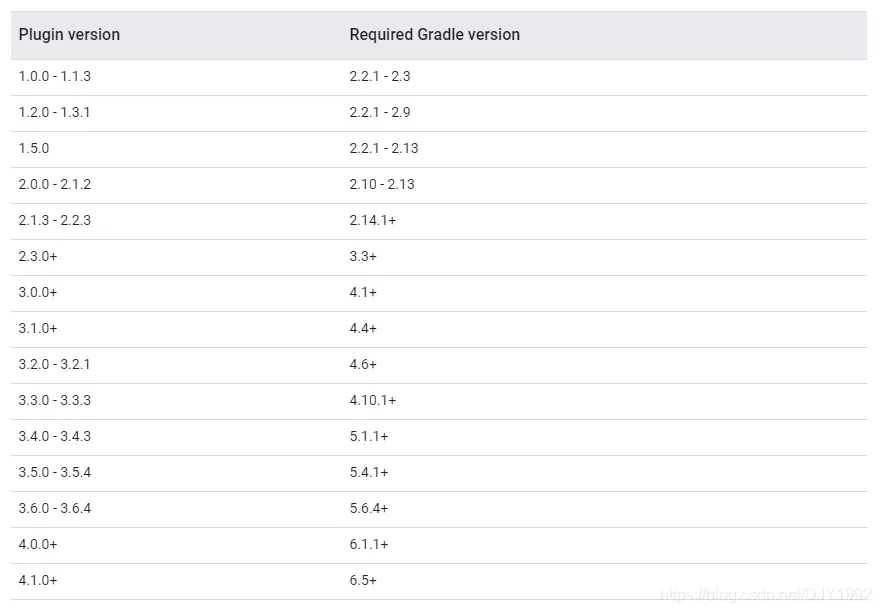Select the plugin version 3.1.0+ cell

pos(38,329)
